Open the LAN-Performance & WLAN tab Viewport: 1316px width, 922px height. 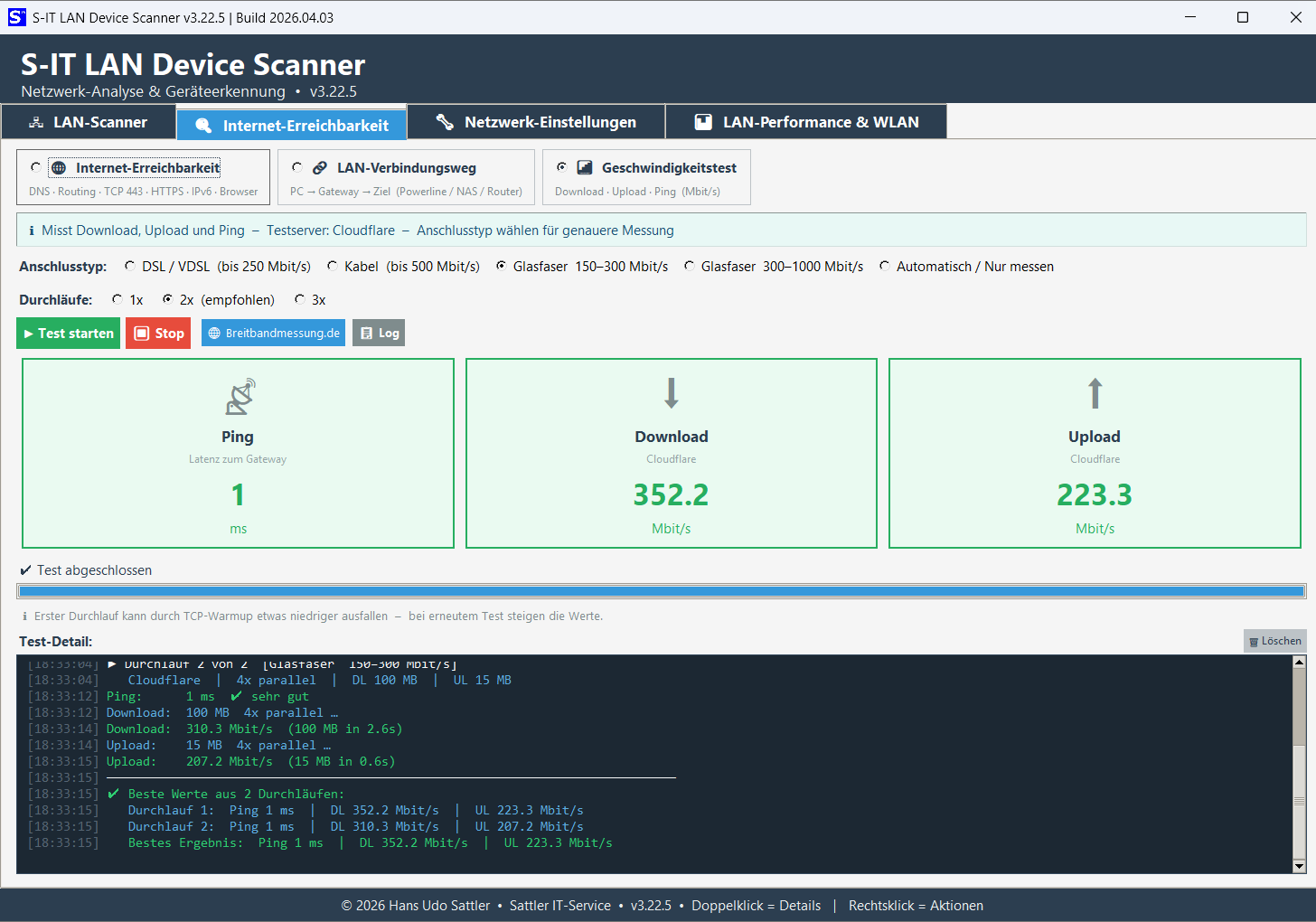(806, 122)
